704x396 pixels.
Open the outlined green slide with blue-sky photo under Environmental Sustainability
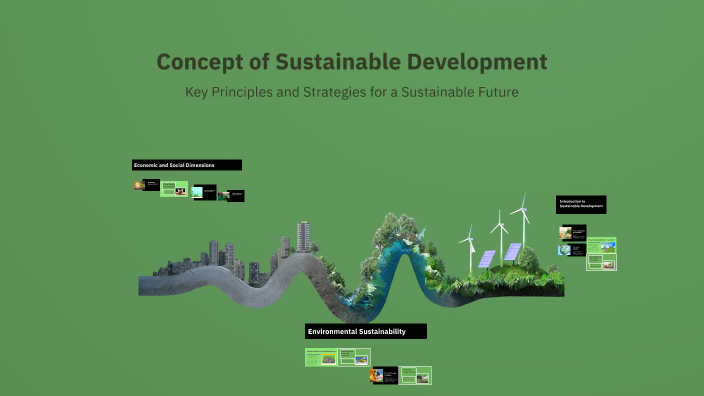pyautogui.click(x=354, y=357)
